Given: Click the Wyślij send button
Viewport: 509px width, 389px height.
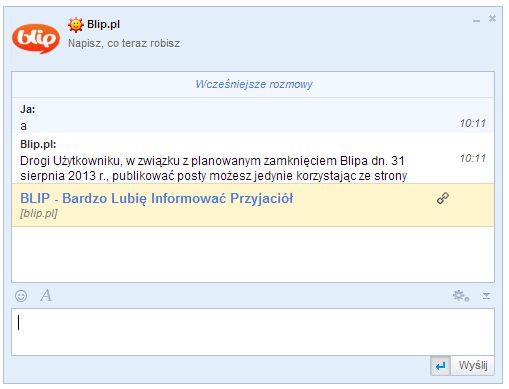Looking at the screenshot, I should (x=473, y=366).
